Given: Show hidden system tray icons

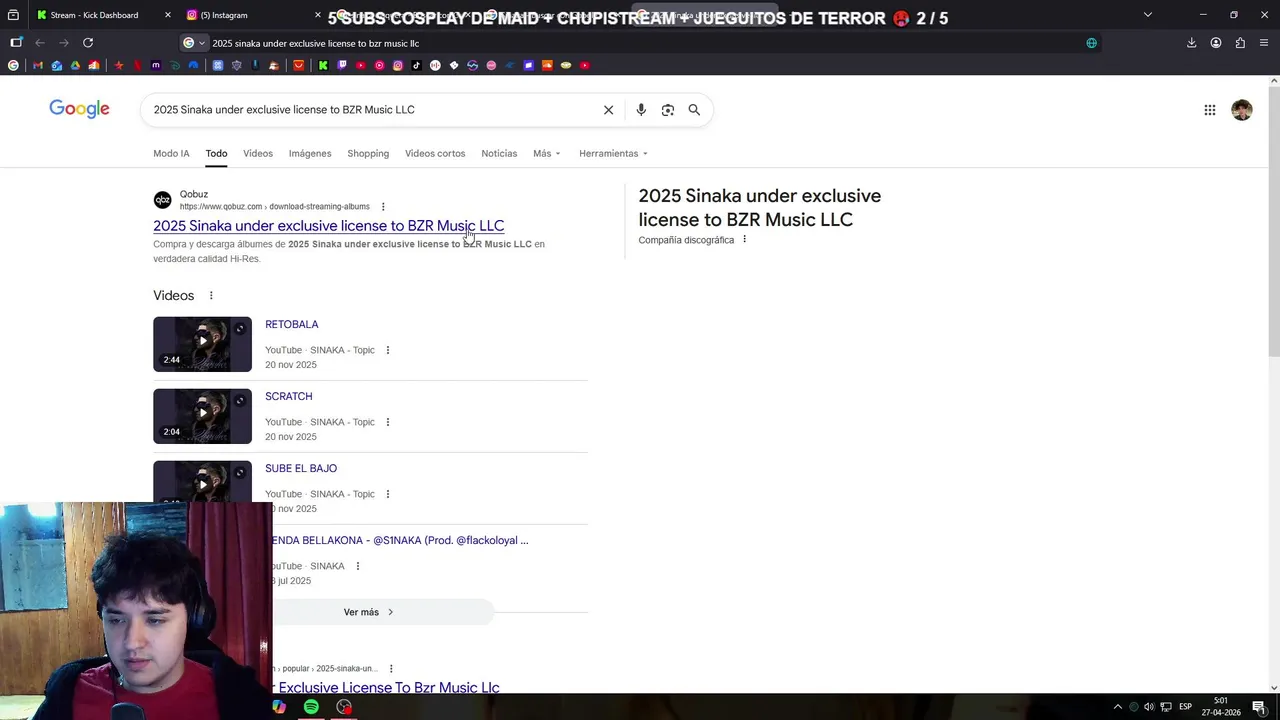Looking at the screenshot, I should tap(1118, 707).
